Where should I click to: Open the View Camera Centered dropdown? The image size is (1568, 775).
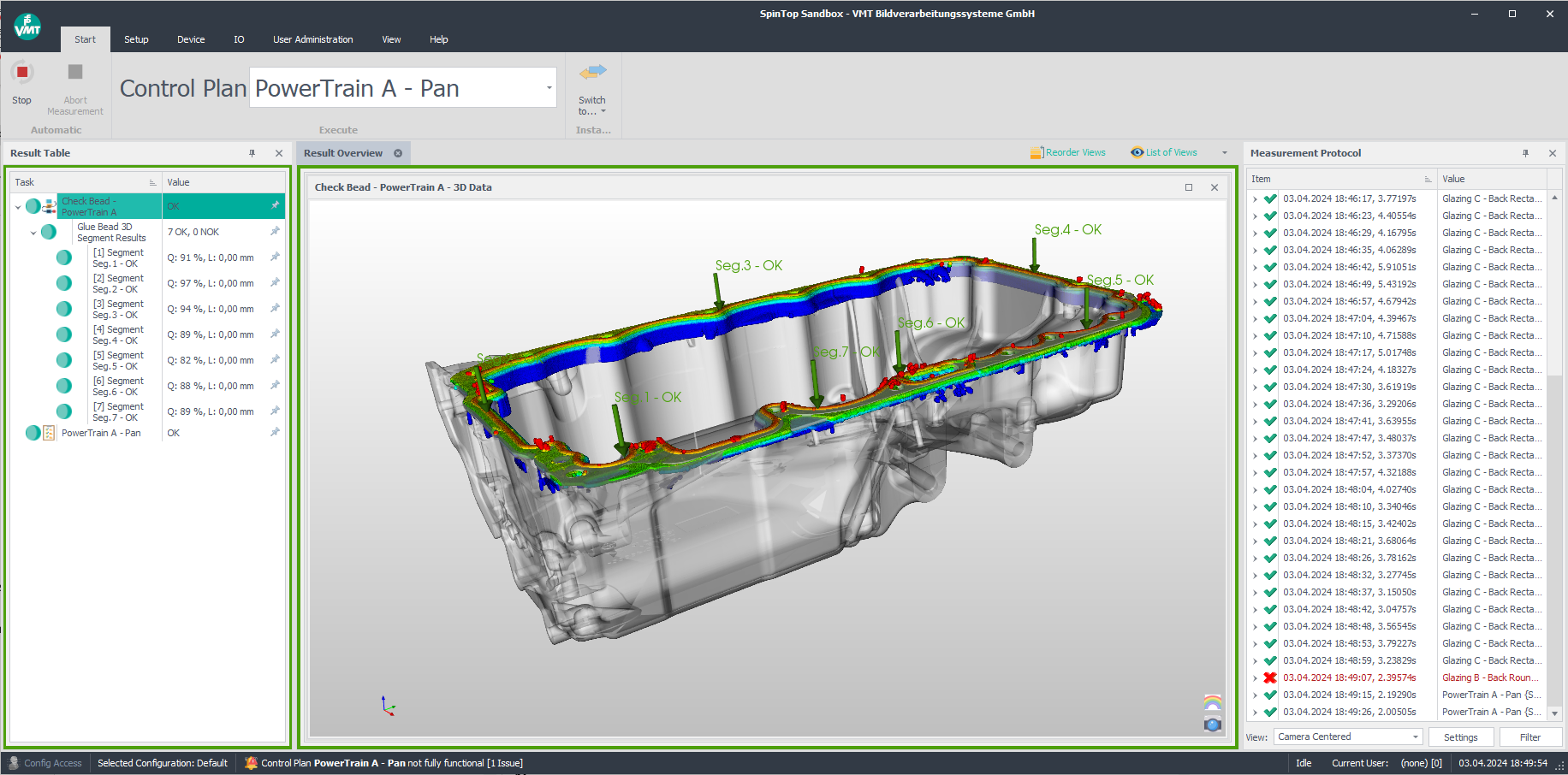pyautogui.click(x=1415, y=737)
